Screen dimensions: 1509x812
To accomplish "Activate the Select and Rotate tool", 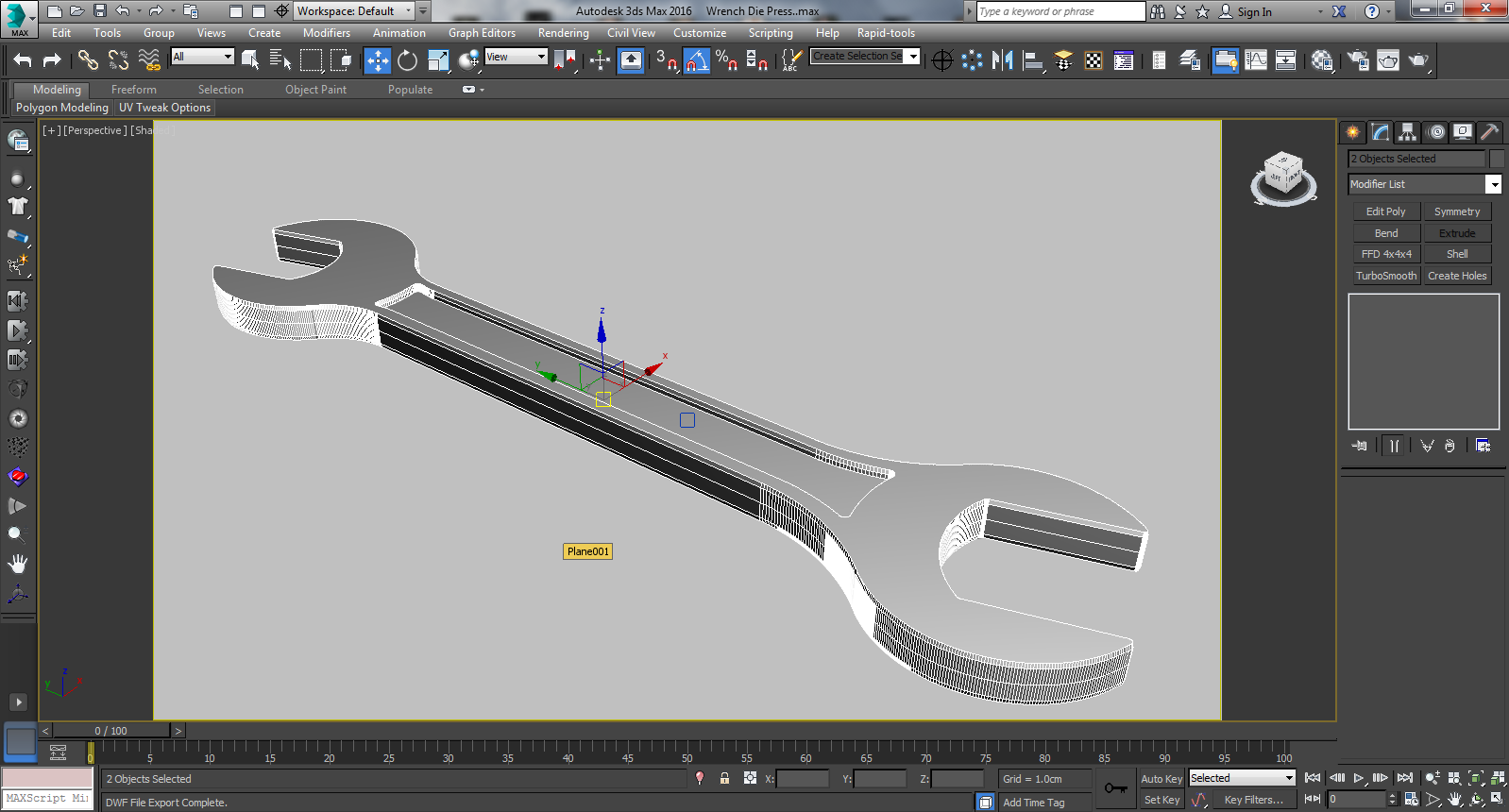I will coord(407,60).
